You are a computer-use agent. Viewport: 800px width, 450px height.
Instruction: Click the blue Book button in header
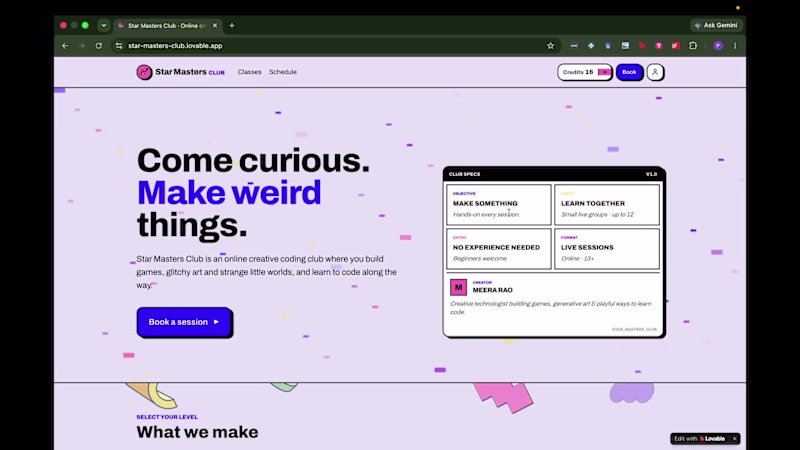(x=629, y=72)
